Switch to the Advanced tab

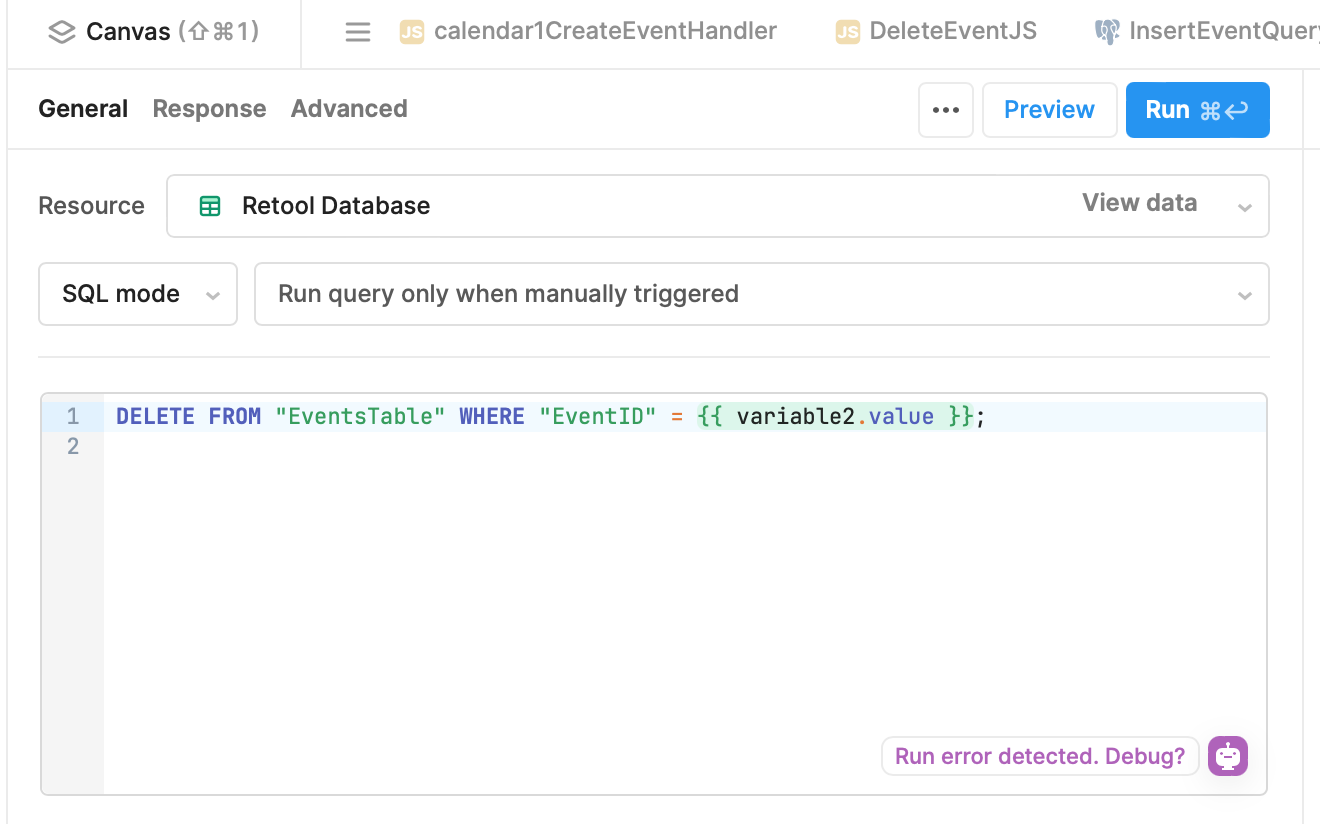click(349, 109)
